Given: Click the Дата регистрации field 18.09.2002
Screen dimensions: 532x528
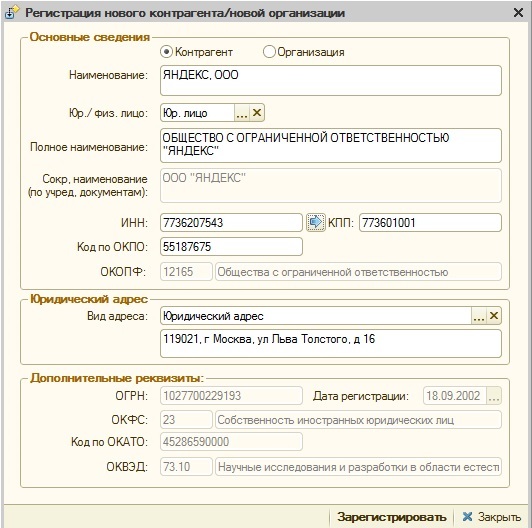Looking at the screenshot, I should (x=455, y=396).
